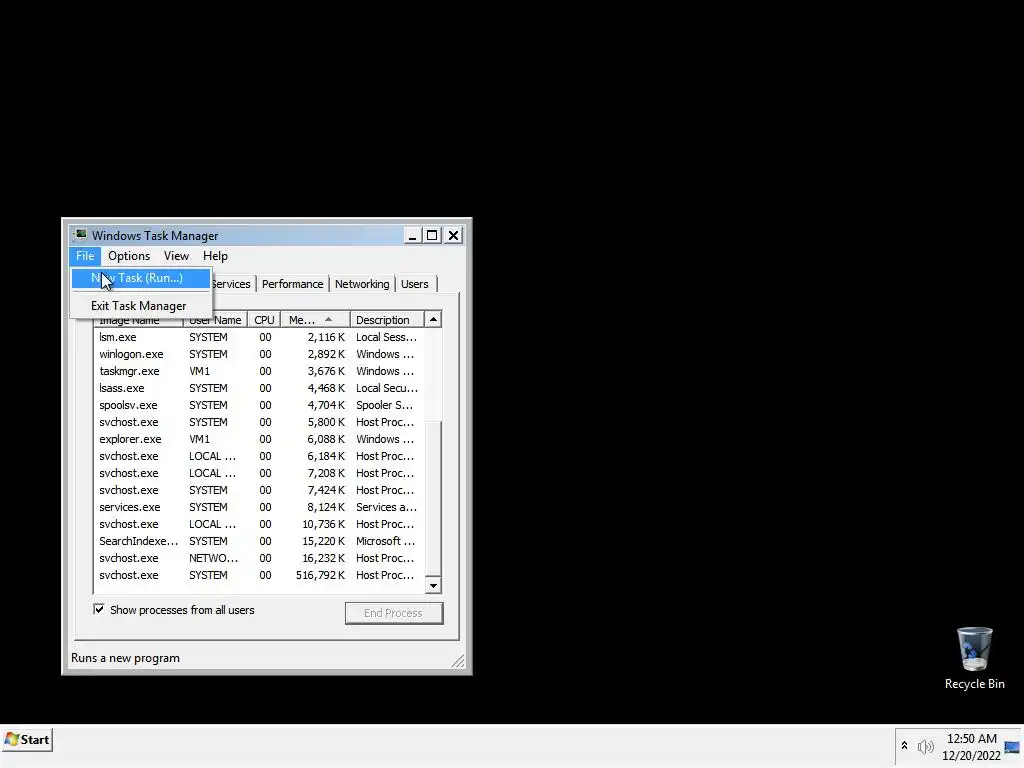
Task: Minimize the Task Manager window
Action: point(412,235)
